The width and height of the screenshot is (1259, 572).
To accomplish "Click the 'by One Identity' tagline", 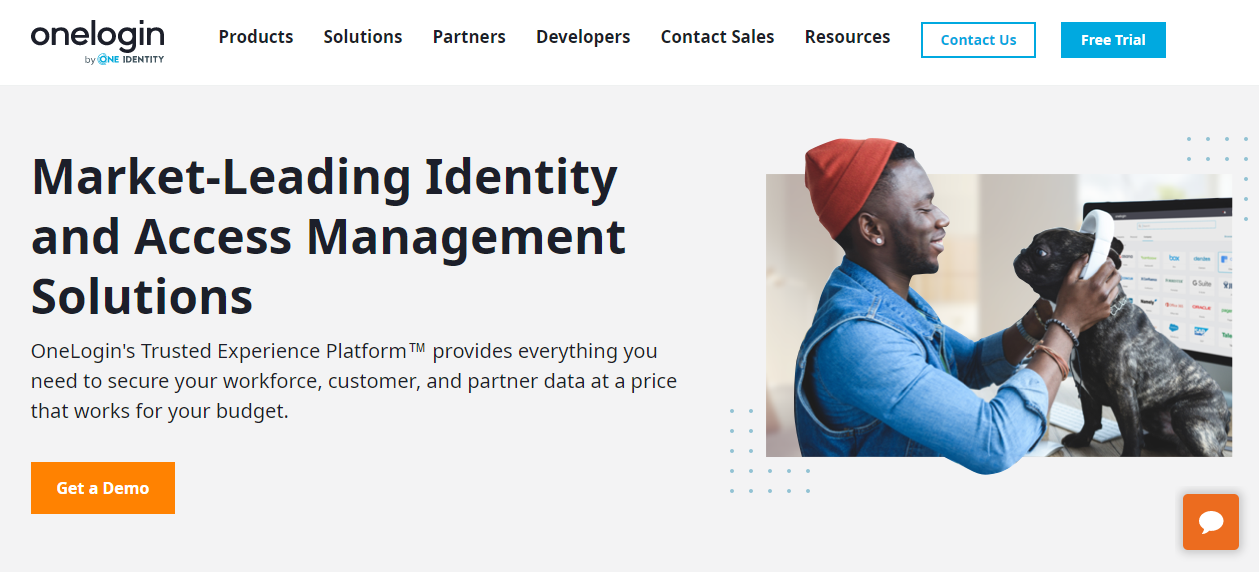I will click(x=124, y=59).
